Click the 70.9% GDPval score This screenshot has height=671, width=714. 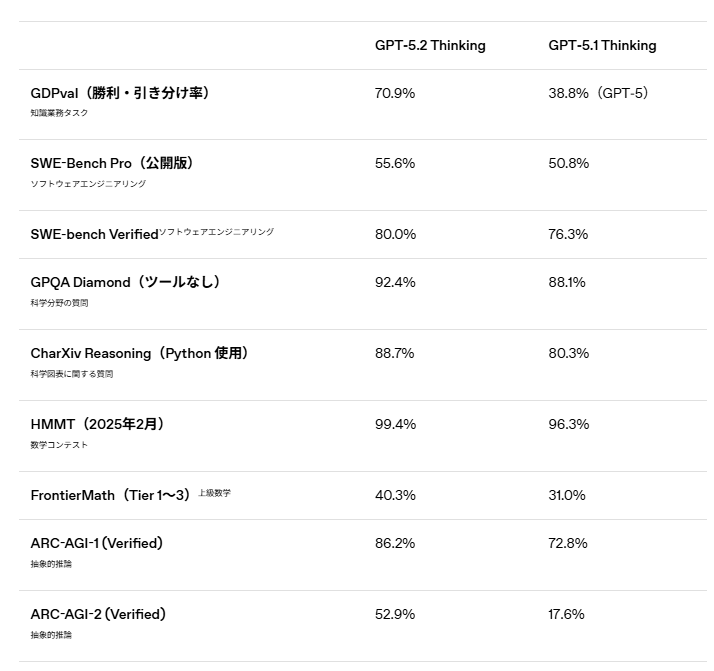pos(395,93)
